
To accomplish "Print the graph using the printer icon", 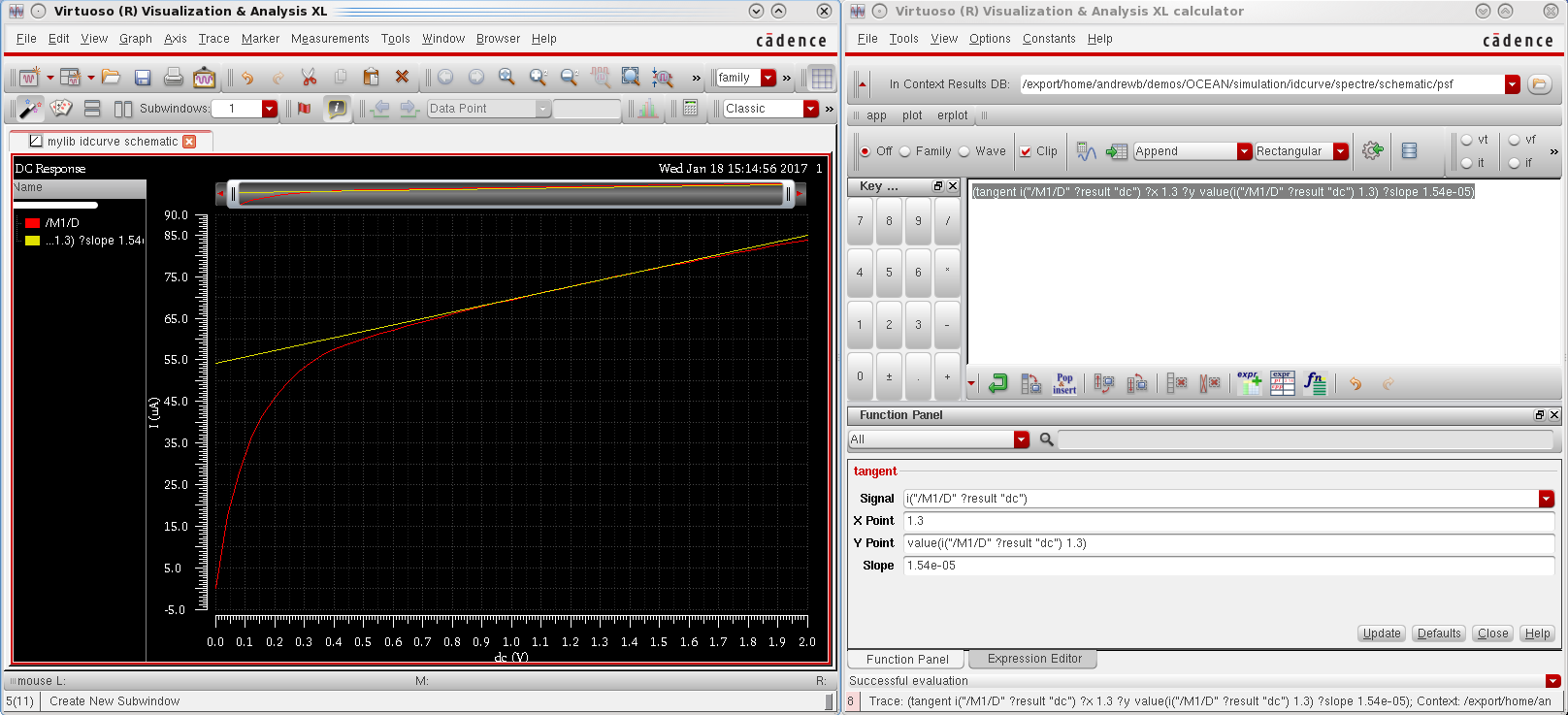I will coord(174,78).
